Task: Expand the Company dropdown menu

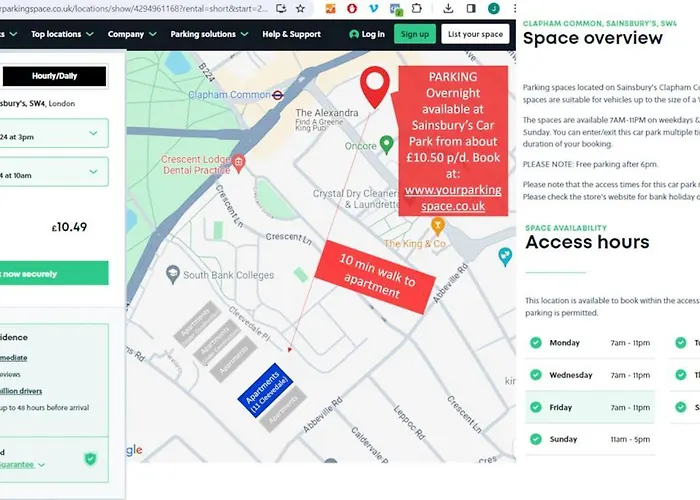Action: pyautogui.click(x=132, y=34)
